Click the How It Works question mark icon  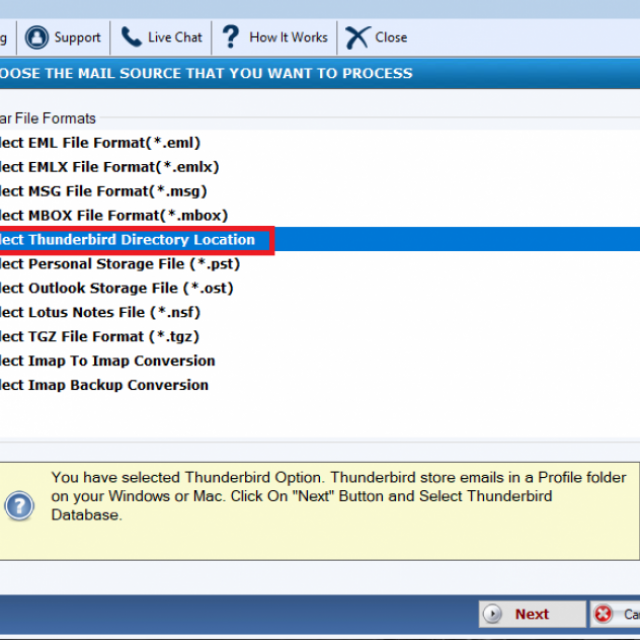[x=231, y=37]
